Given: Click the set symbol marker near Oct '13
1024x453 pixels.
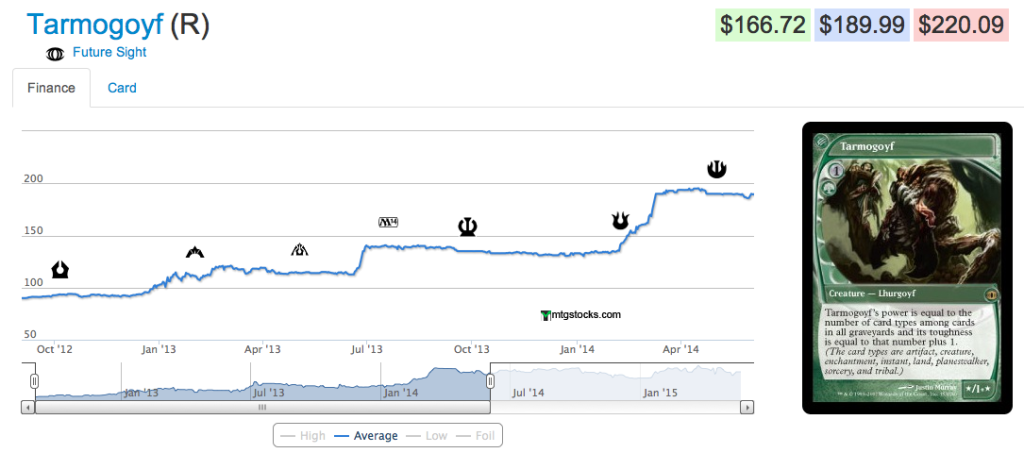Looking at the screenshot, I should coord(468,226).
